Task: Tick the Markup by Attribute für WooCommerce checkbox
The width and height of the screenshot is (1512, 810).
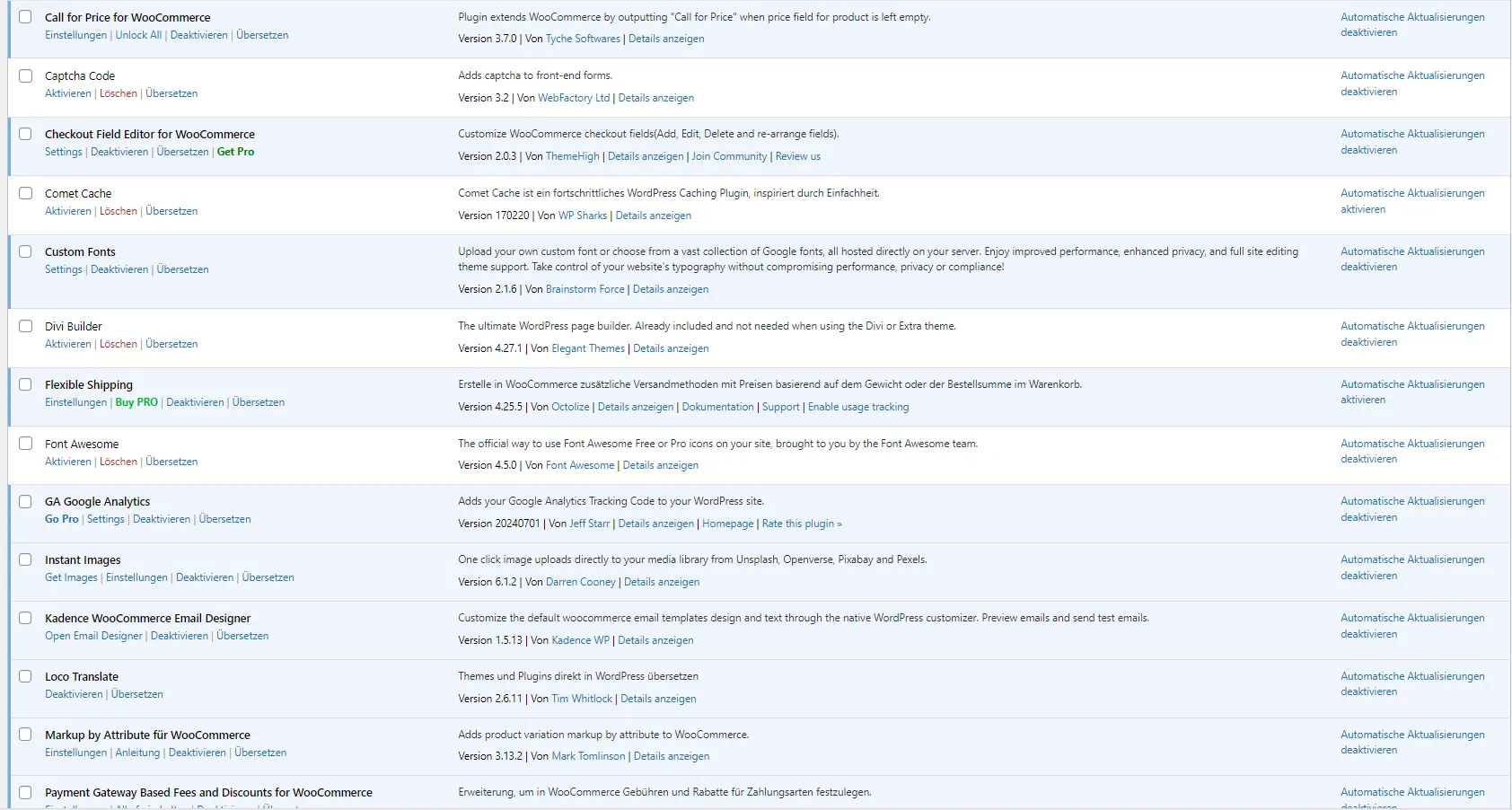Action: (x=25, y=735)
